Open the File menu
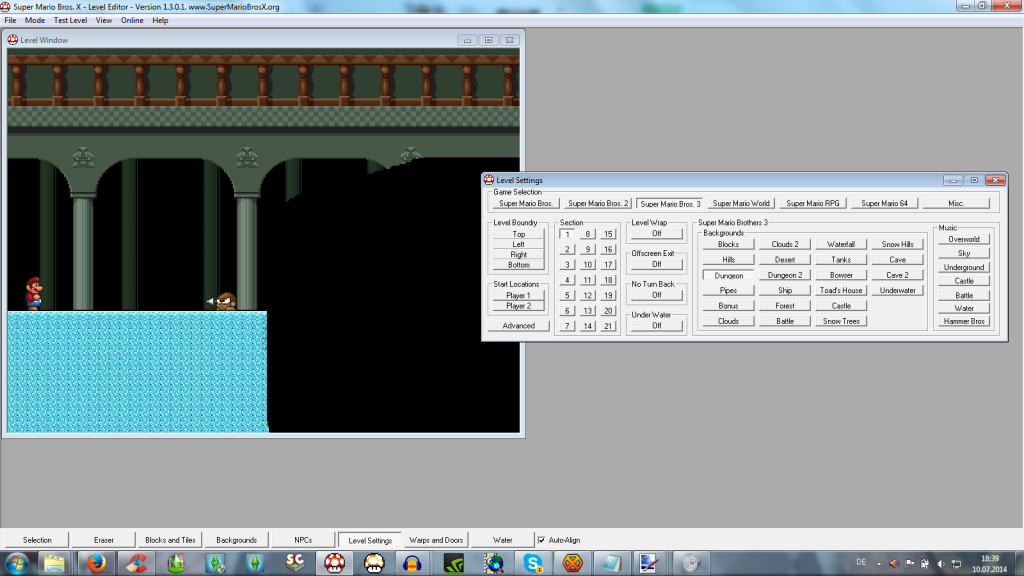 pyautogui.click(x=10, y=20)
